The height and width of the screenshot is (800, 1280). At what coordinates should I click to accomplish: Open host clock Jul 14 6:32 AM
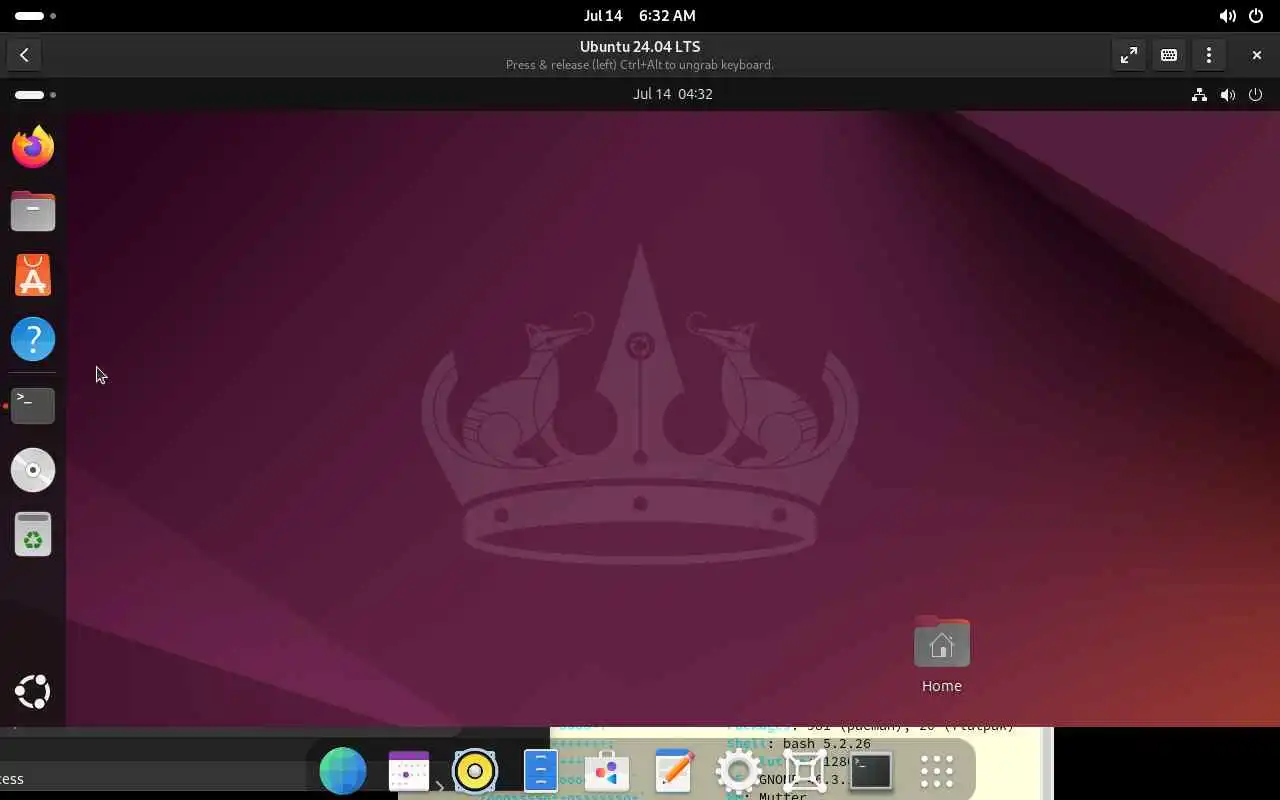[x=640, y=16]
